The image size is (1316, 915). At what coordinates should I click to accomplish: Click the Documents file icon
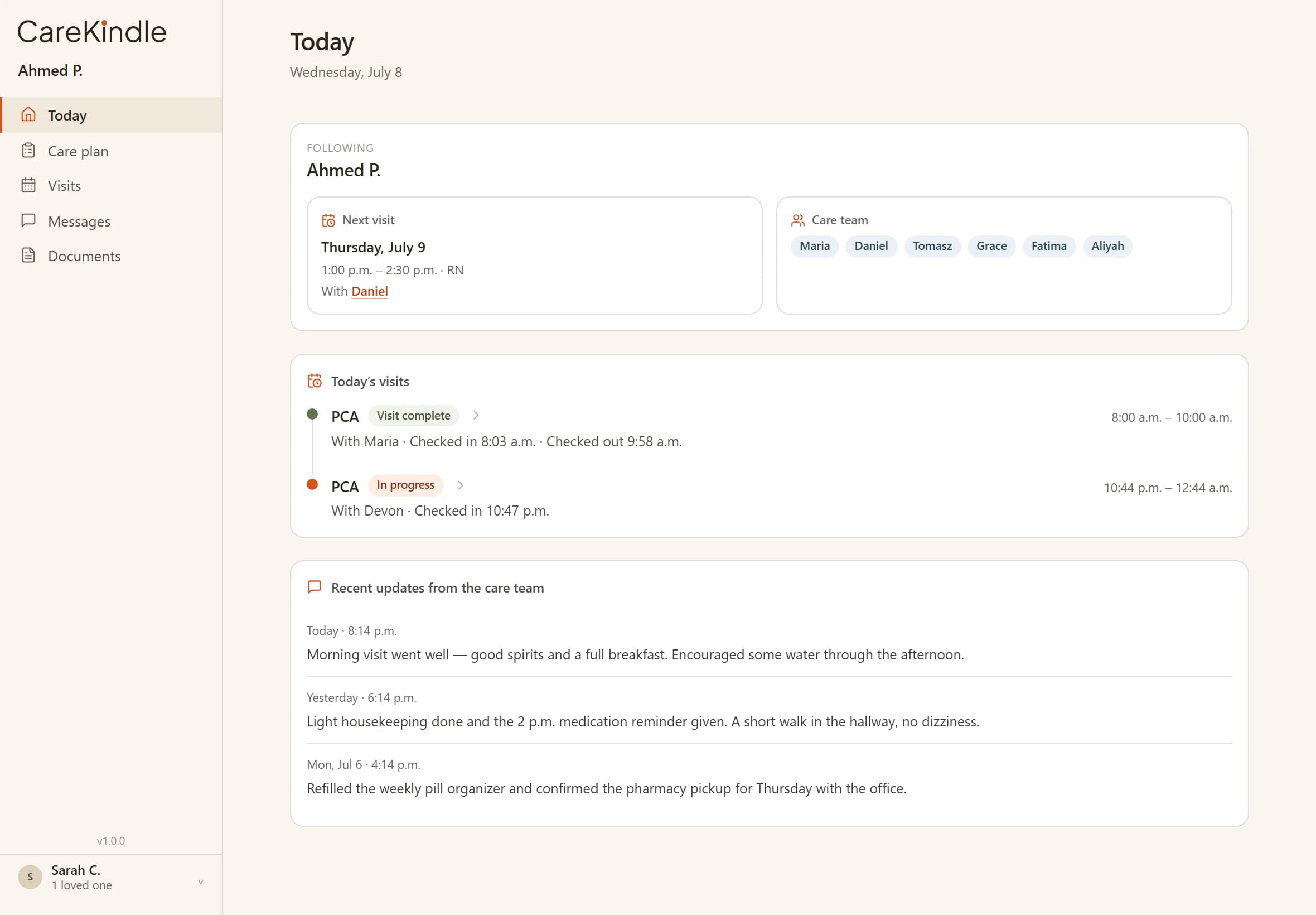(x=28, y=256)
